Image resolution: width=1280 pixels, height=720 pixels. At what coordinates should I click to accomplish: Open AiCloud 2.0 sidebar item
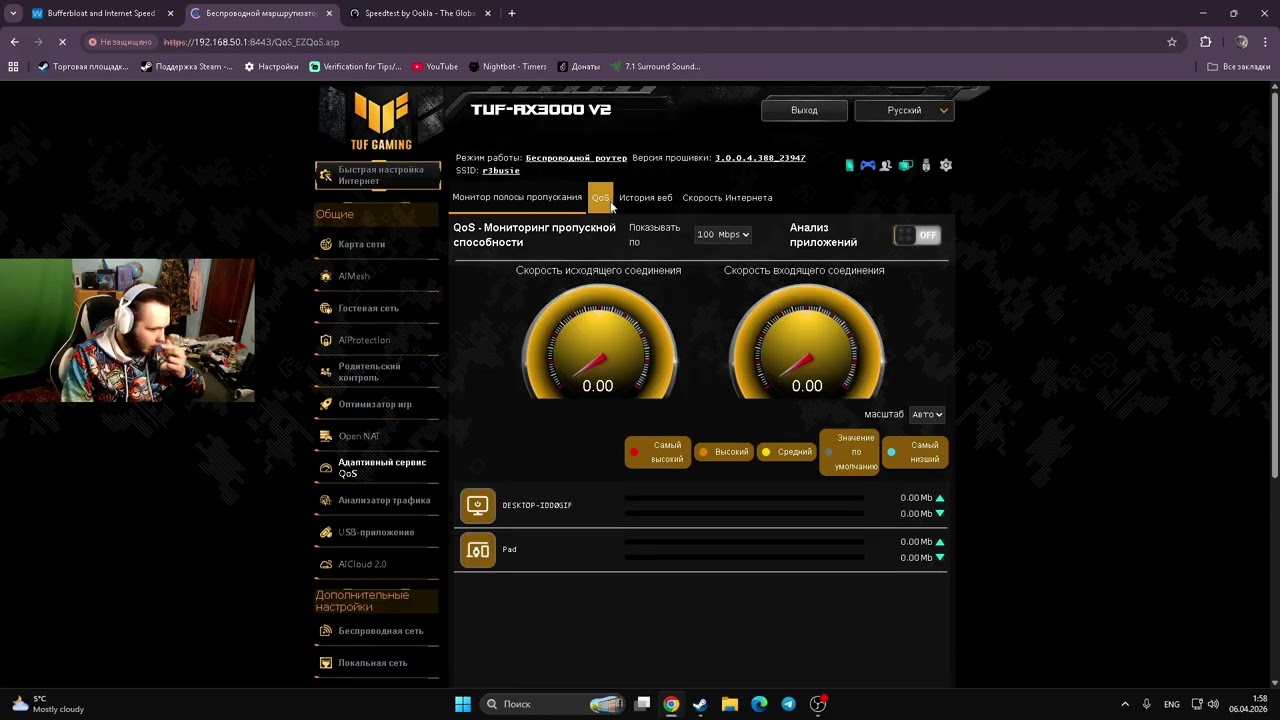pos(377,564)
